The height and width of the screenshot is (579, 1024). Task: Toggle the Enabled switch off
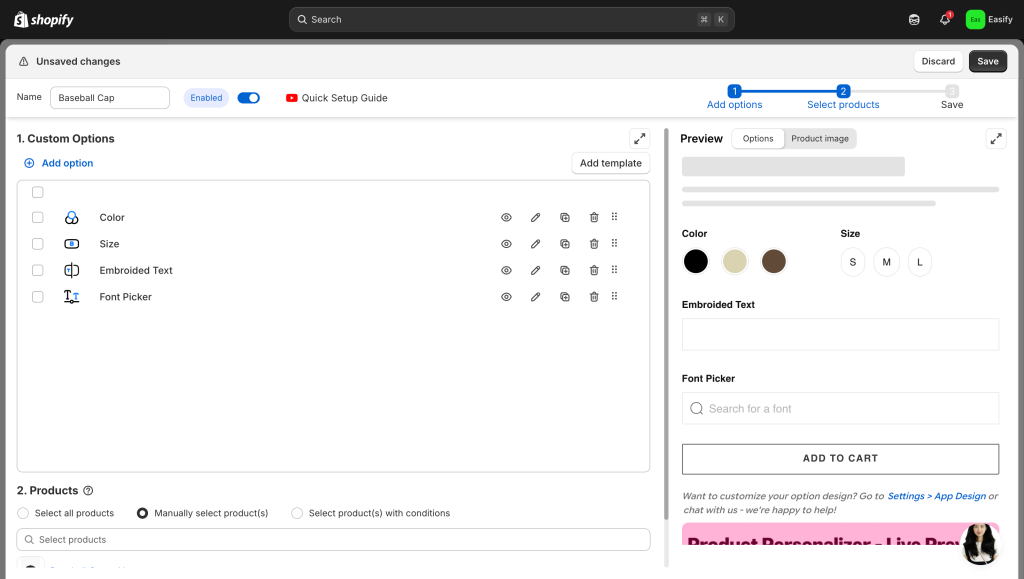point(248,98)
